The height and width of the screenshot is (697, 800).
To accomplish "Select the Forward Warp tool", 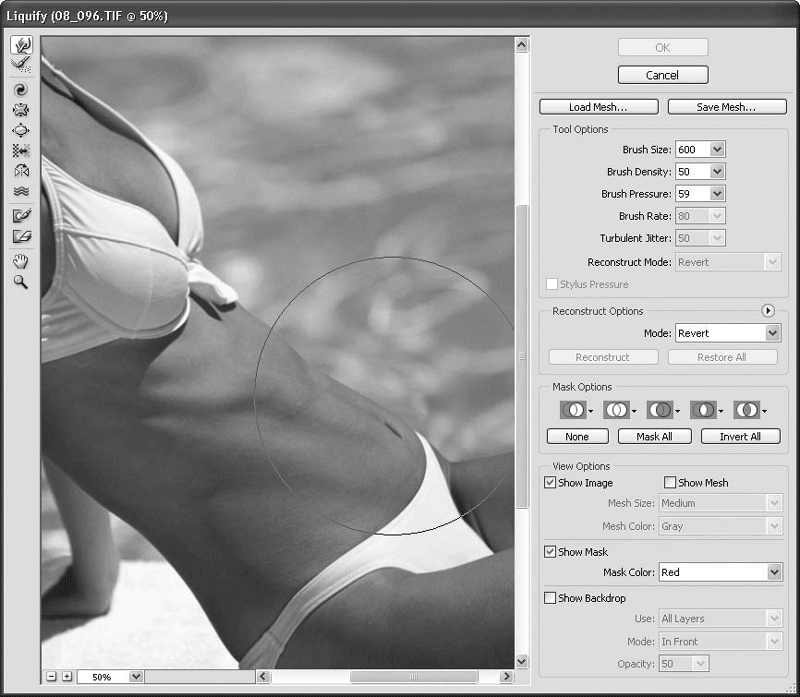I will tap(21, 45).
